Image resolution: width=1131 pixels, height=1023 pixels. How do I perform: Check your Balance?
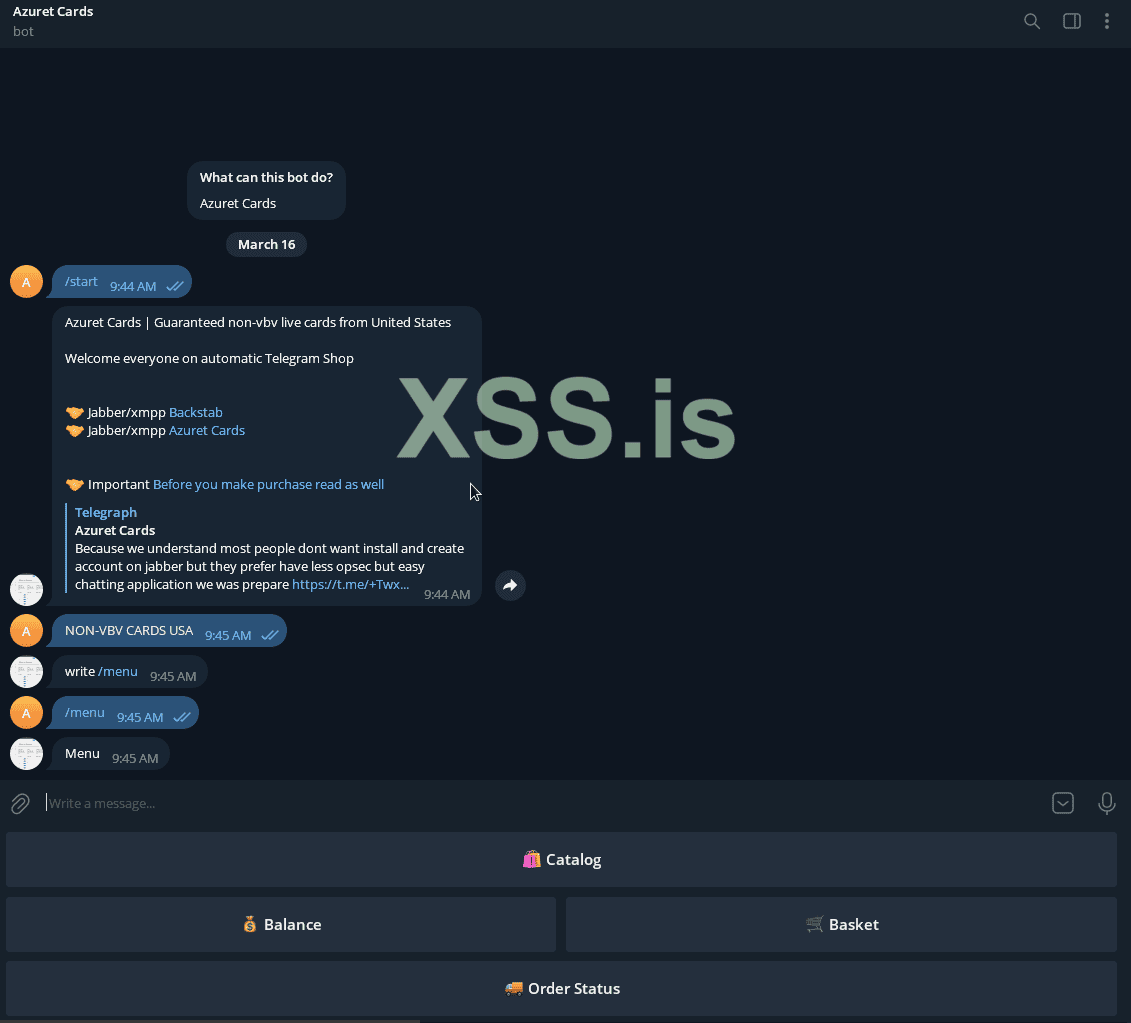[281, 924]
